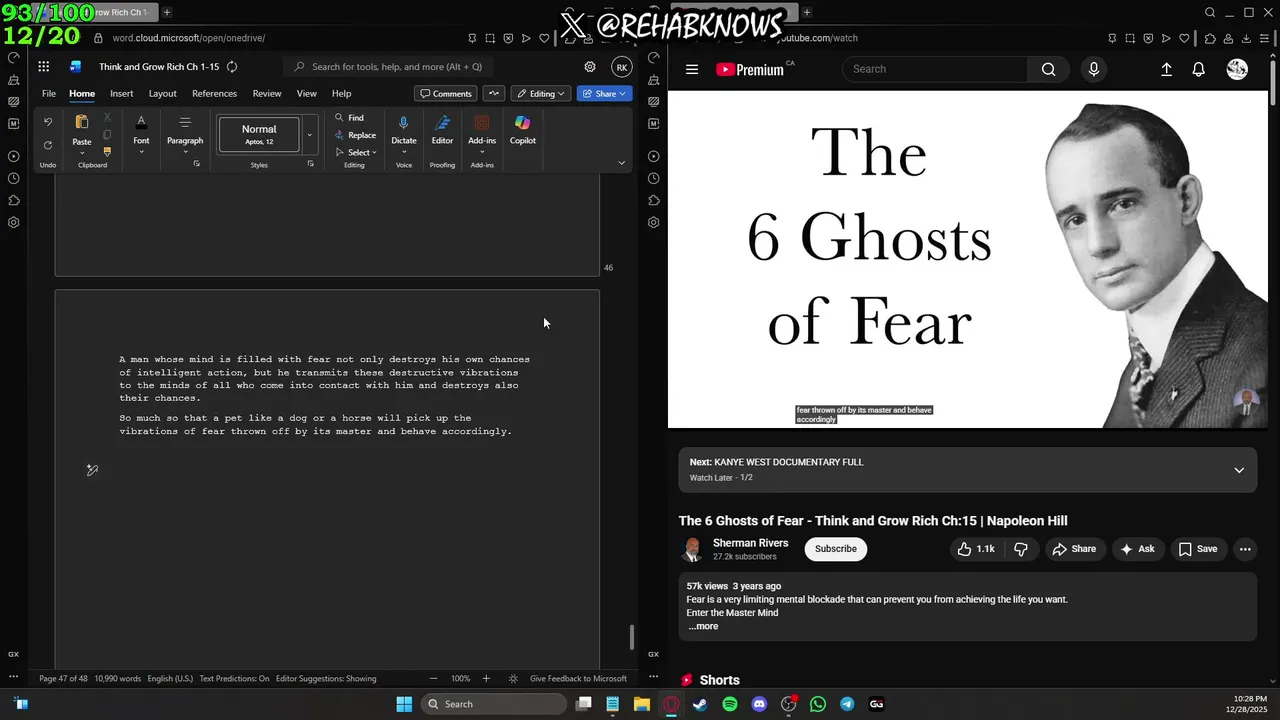Expand the Paragraph group dropdown

pos(185,153)
